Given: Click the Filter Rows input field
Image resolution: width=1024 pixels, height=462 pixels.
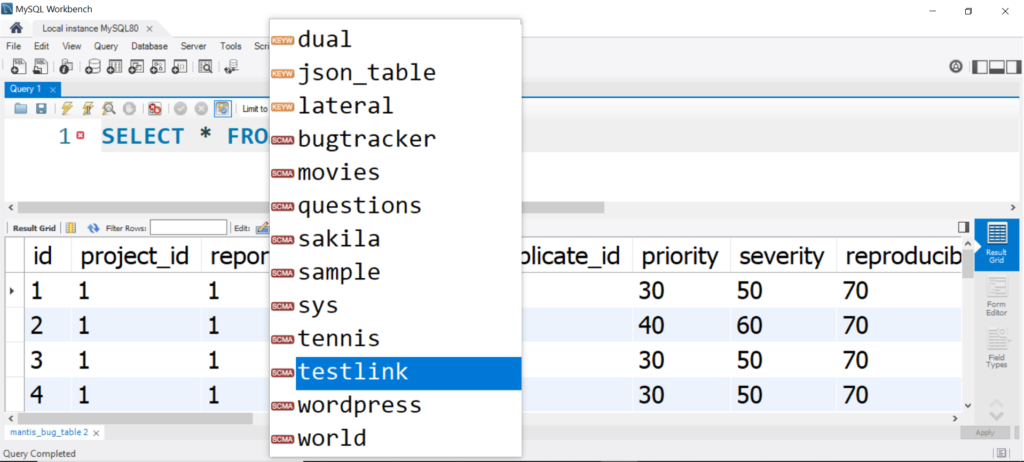Looking at the screenshot, I should 188,228.
